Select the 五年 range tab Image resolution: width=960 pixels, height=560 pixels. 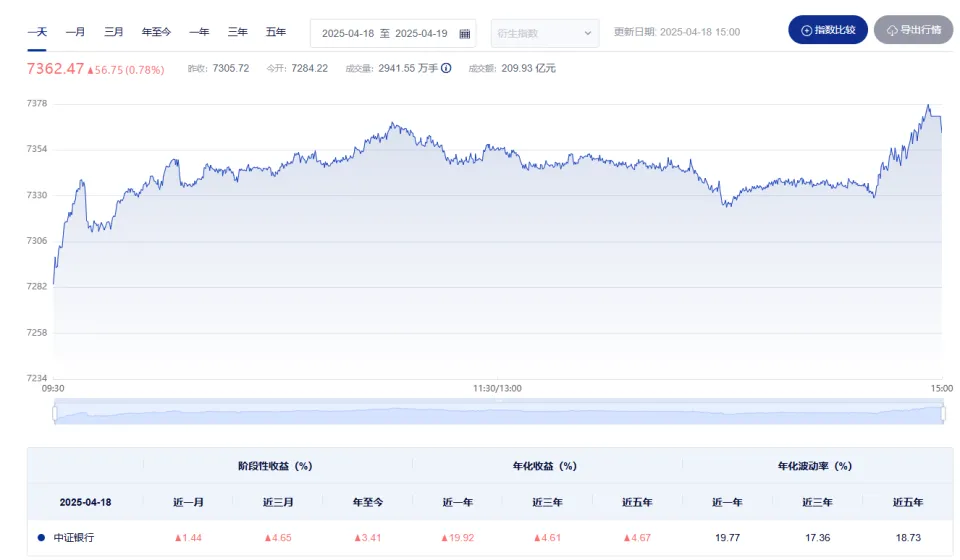[x=276, y=32]
